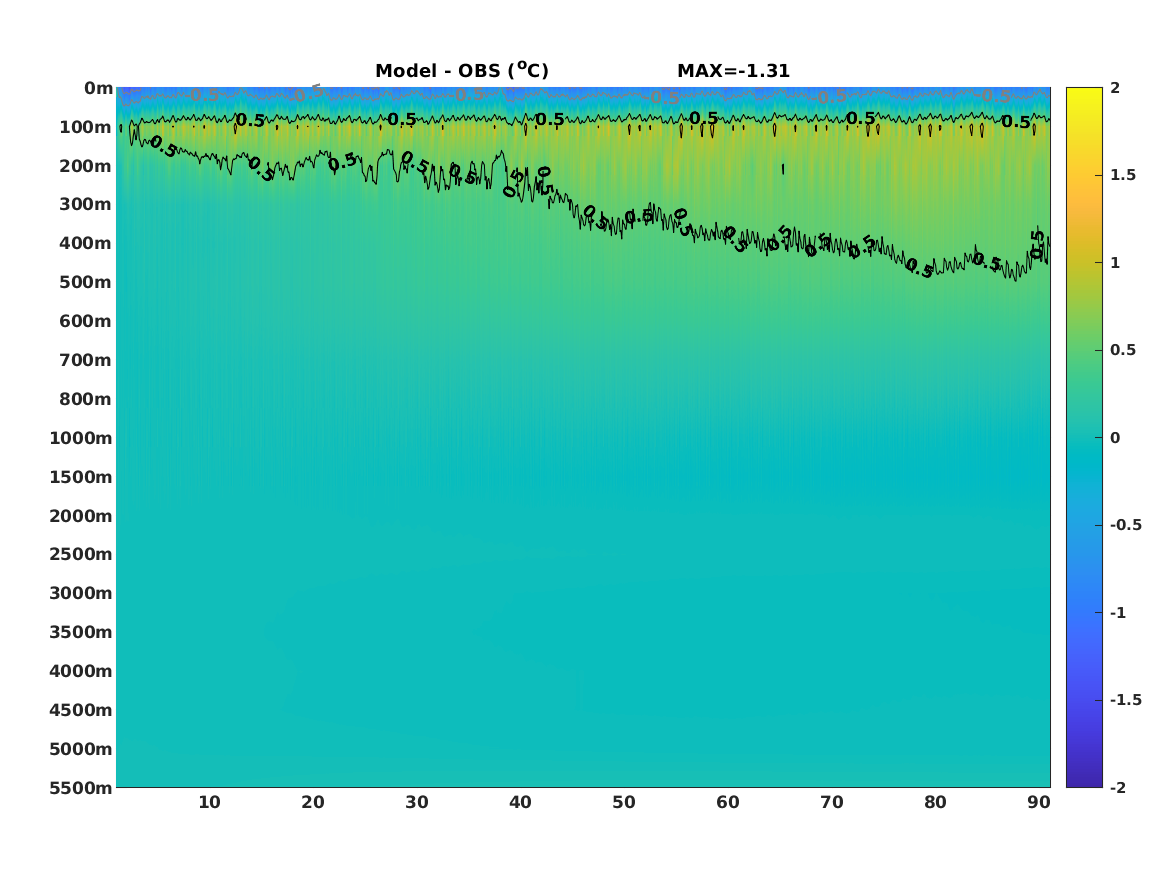Click the colorbar tick label '-2'

(x=1118, y=787)
